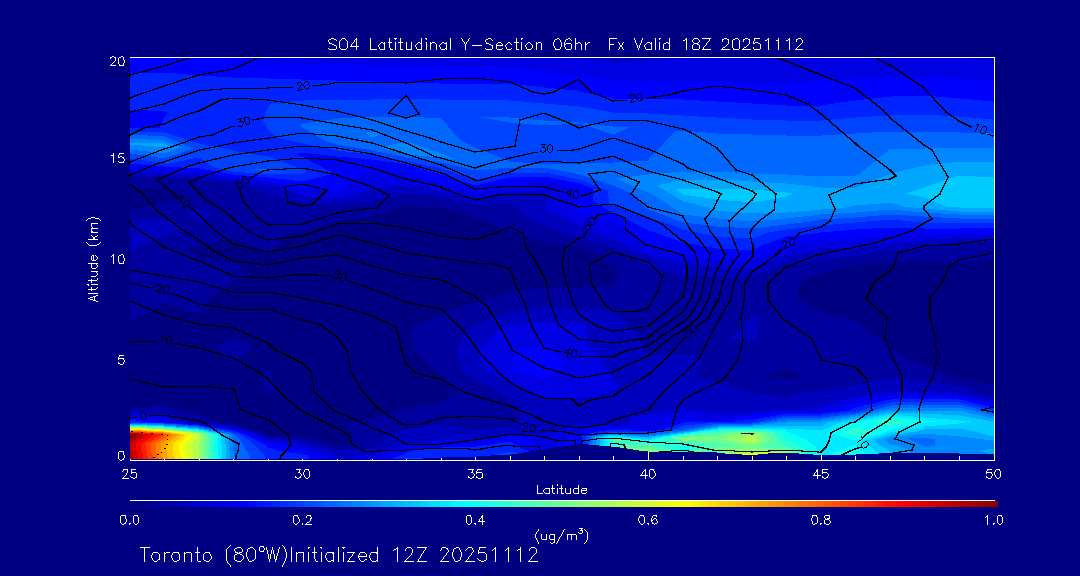Click latitude axis tick label "30"
Image resolution: width=1080 pixels, height=576 pixels.
[302, 474]
